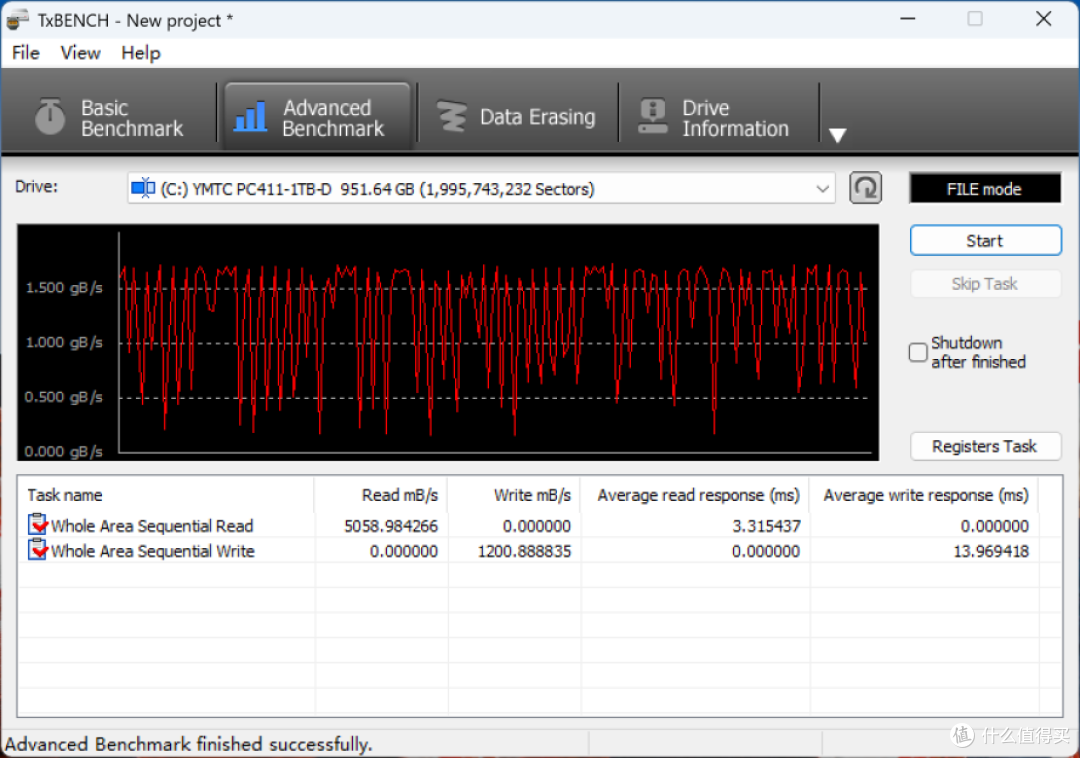Minimize the TxBENCH window

click(x=908, y=19)
